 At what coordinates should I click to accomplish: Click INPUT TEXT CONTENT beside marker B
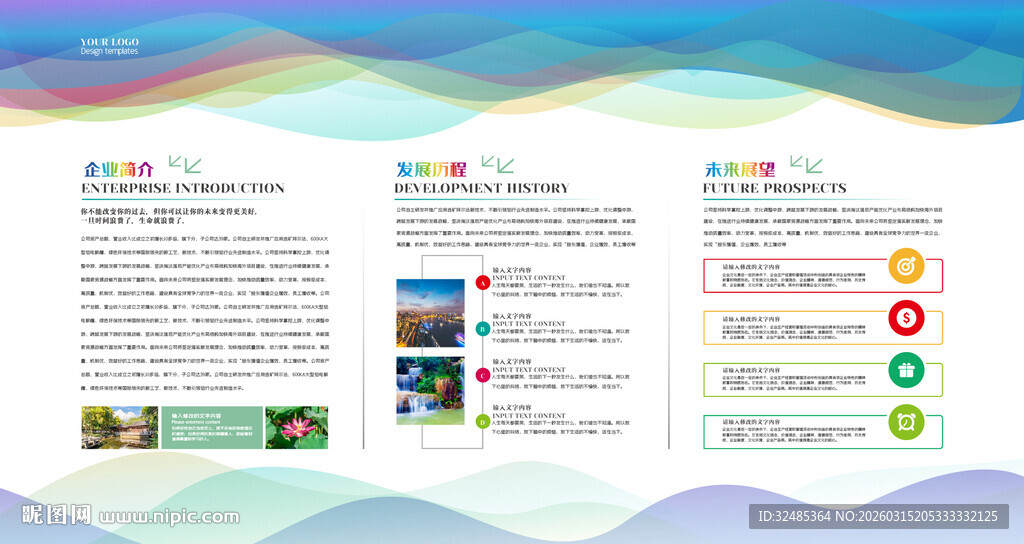coord(529,323)
